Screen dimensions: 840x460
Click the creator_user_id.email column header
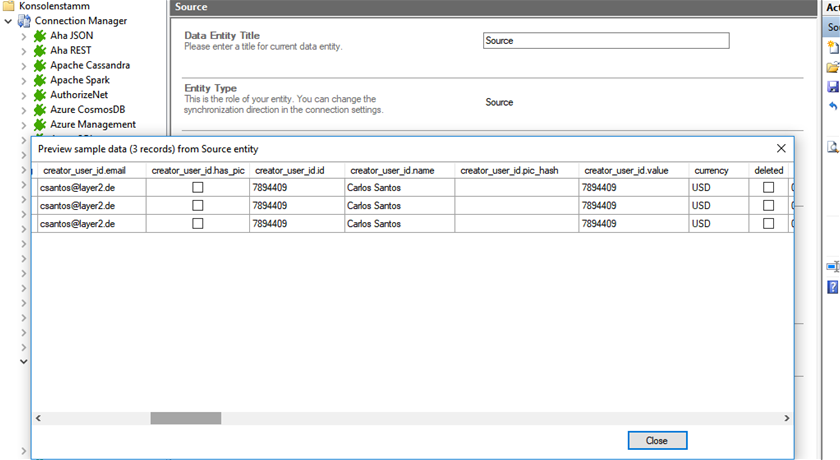(x=84, y=171)
